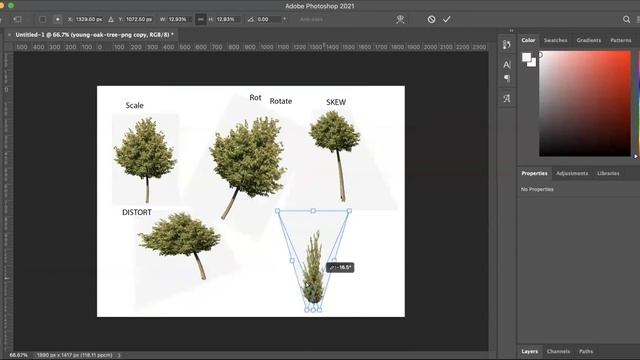Open the transform tool preset picker

click(x=17, y=19)
